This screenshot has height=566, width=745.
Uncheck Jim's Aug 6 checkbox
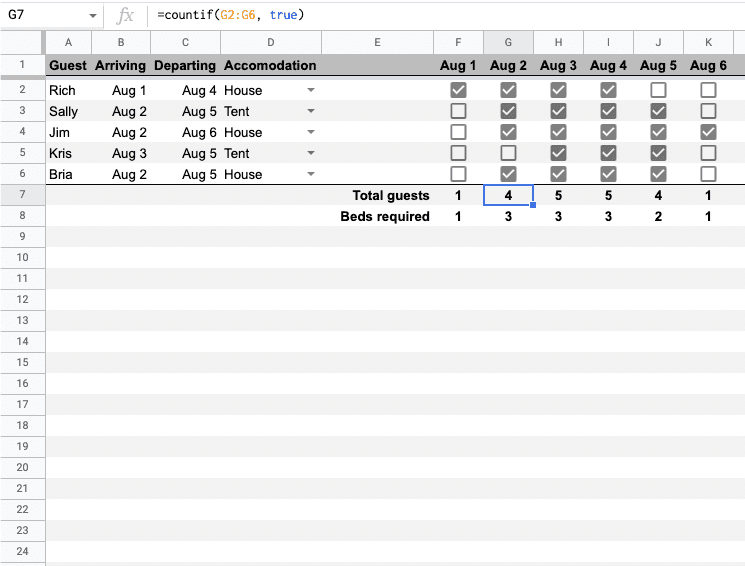[708, 132]
